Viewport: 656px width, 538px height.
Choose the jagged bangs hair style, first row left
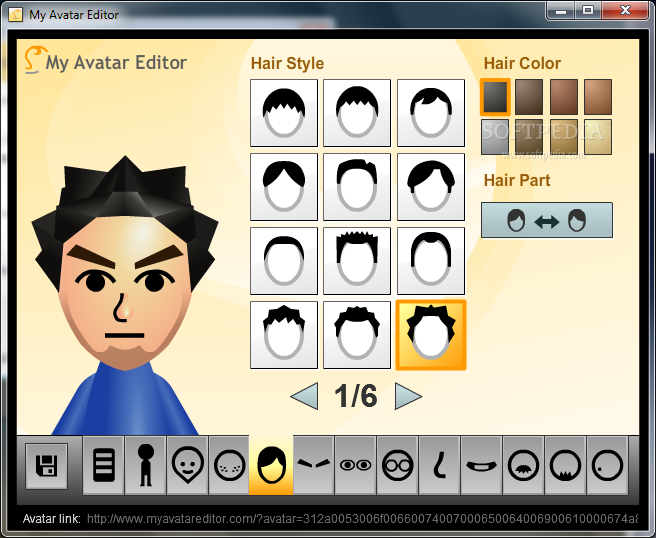coord(284,113)
